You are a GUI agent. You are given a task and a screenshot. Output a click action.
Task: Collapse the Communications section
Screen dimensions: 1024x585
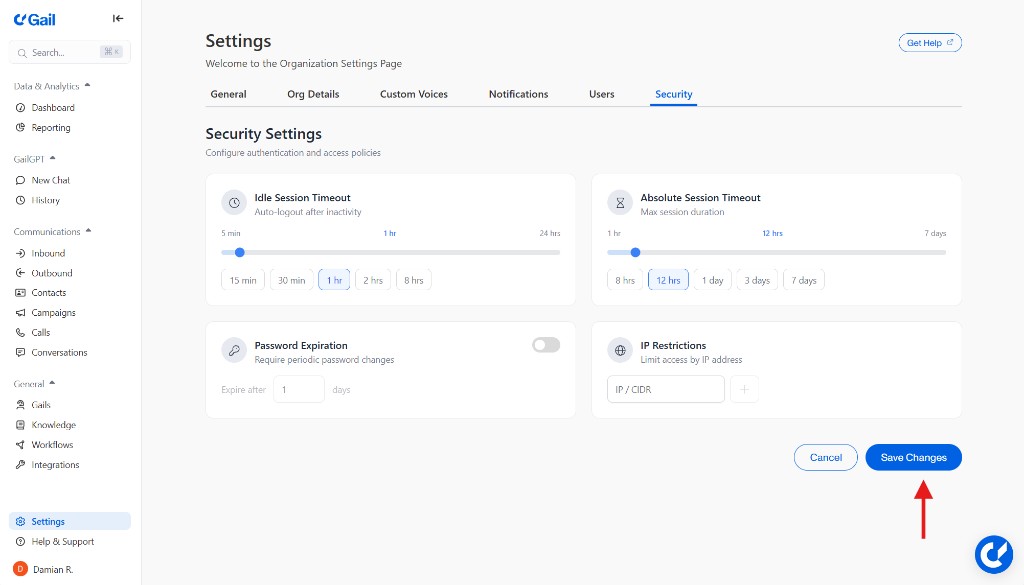coord(88,232)
